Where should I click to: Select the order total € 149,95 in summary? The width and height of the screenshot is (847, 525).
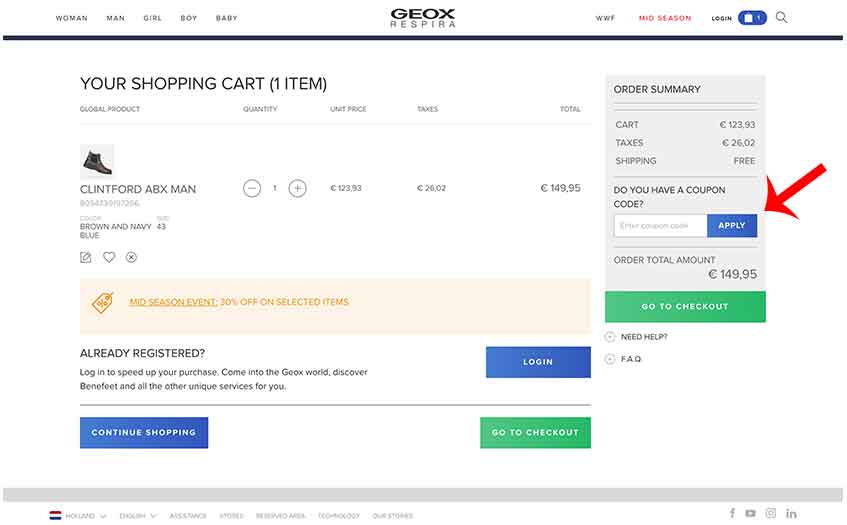pyautogui.click(x=732, y=274)
